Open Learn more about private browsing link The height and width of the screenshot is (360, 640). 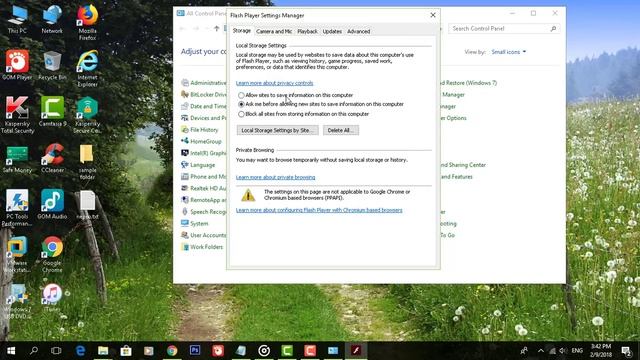pyautogui.click(x=276, y=178)
